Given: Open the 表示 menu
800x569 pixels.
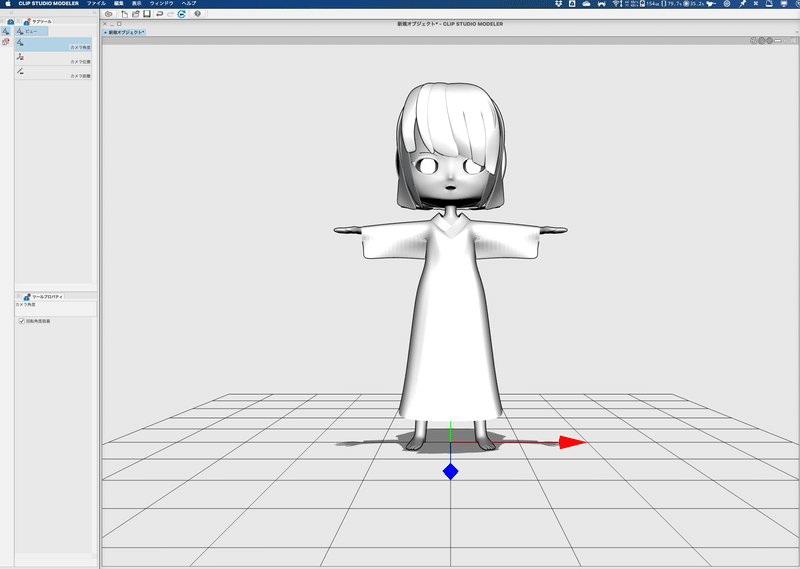Looking at the screenshot, I should click(x=137, y=4).
